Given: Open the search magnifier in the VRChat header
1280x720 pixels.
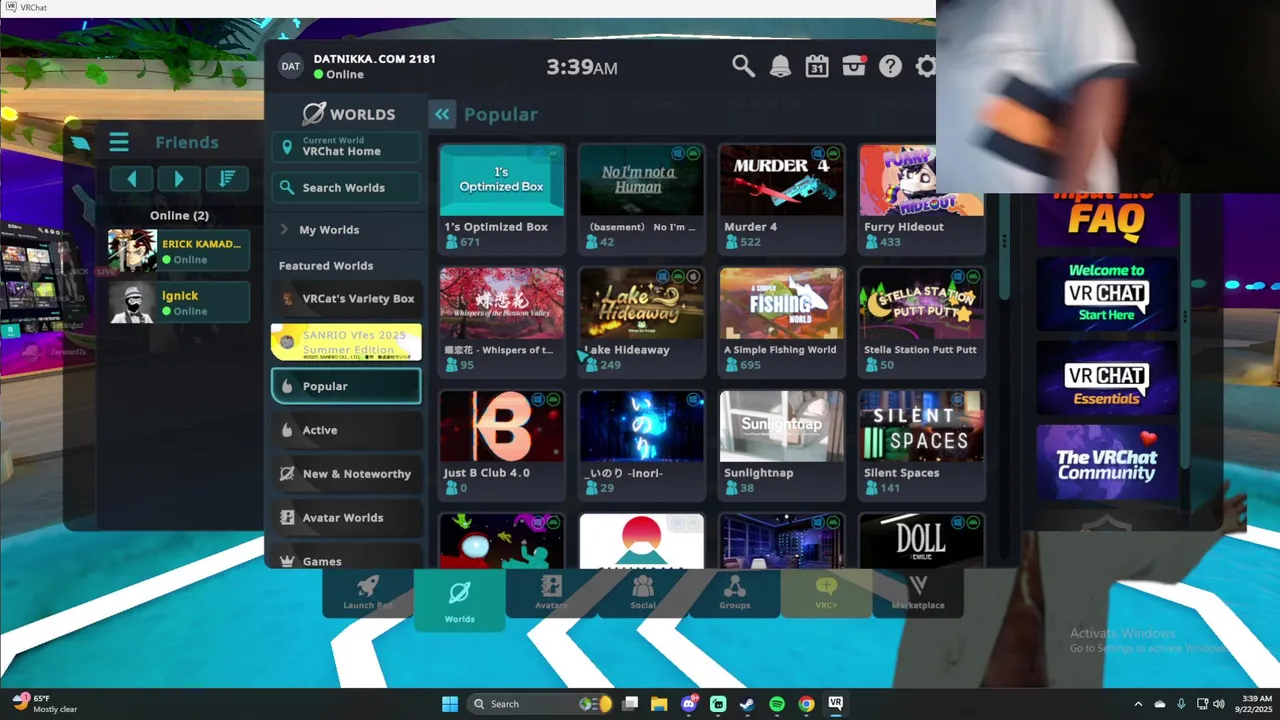Looking at the screenshot, I should (742, 66).
